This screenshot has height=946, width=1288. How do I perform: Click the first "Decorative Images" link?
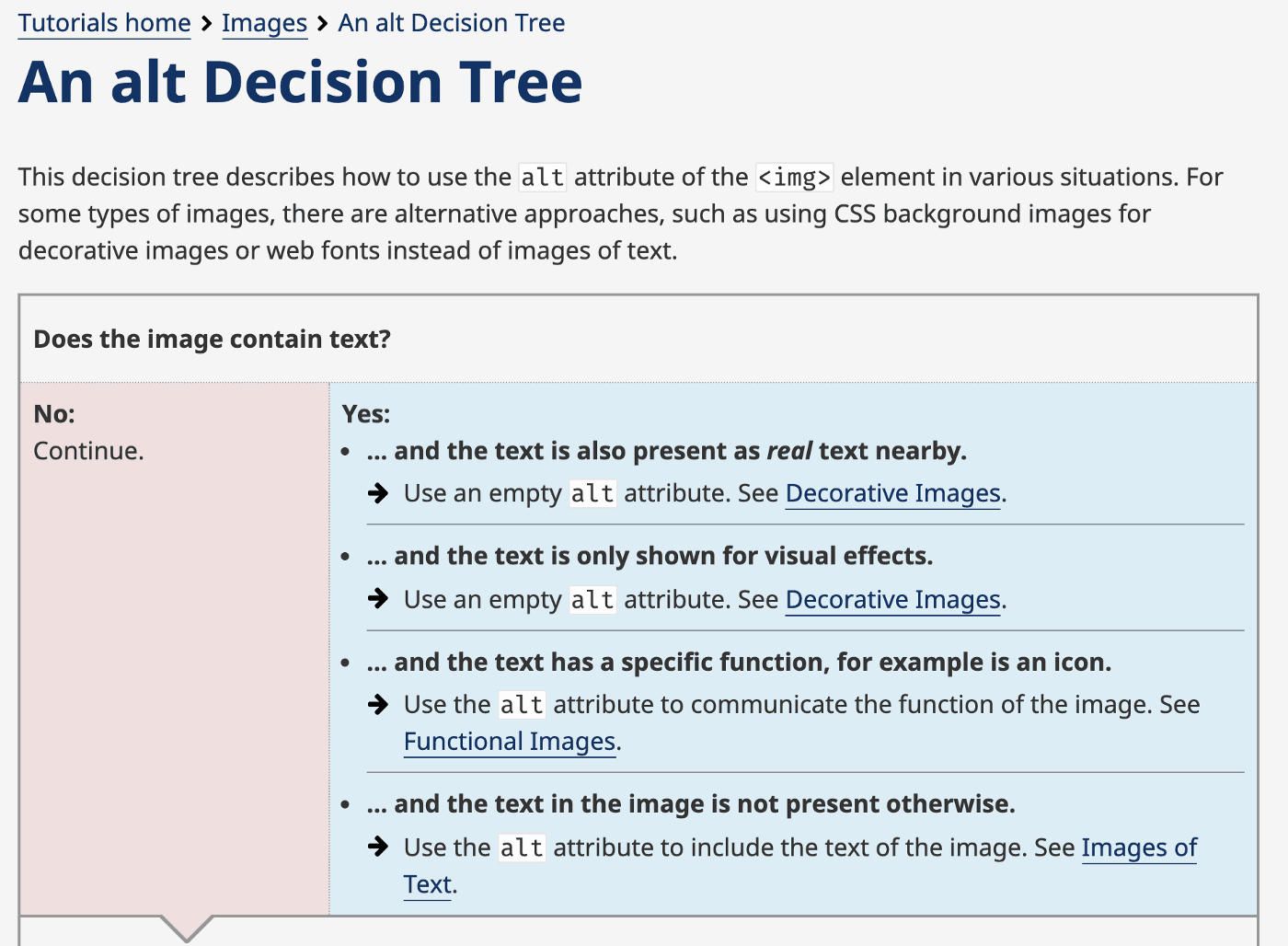pyautogui.click(x=891, y=493)
